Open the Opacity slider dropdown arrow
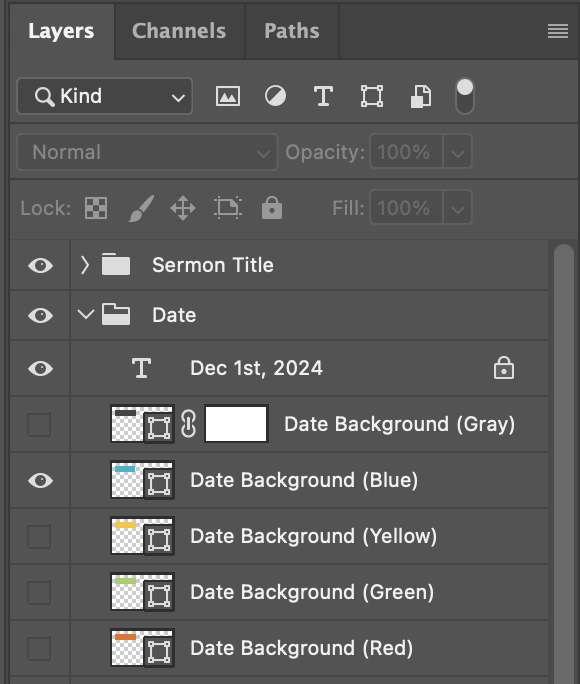The height and width of the screenshot is (684, 580). [457, 152]
